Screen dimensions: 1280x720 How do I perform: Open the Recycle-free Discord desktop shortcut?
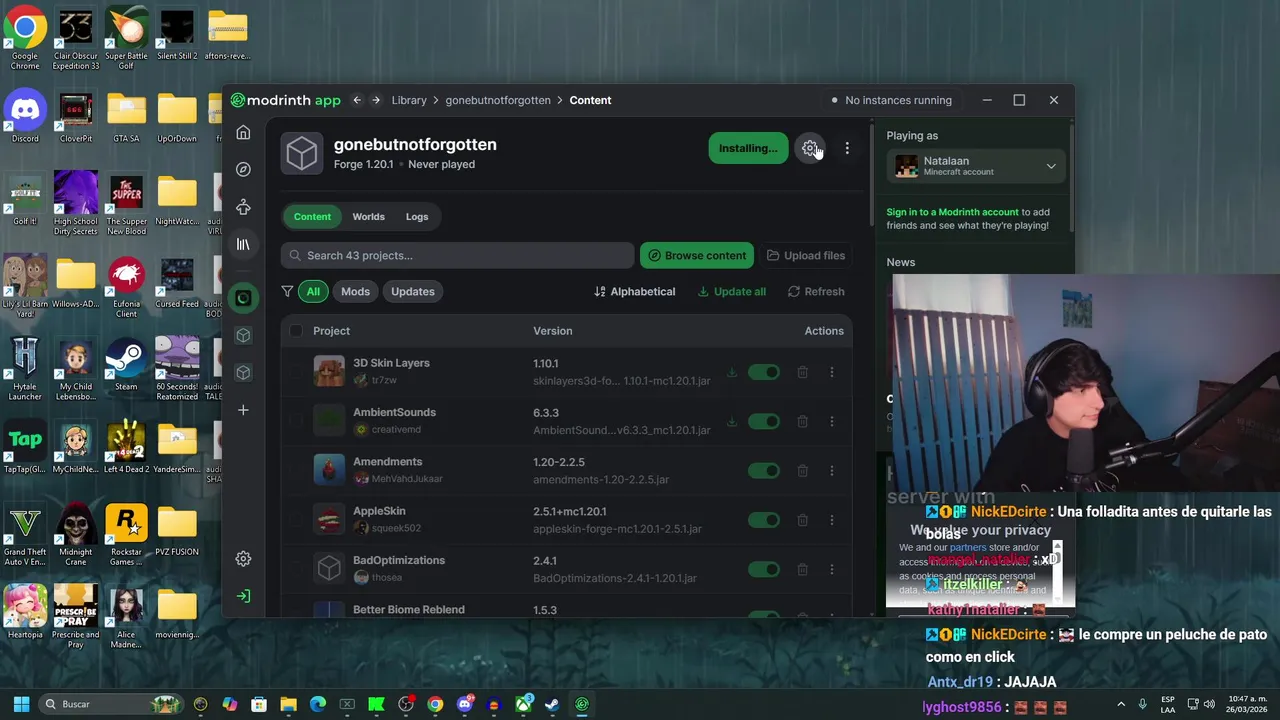point(25,117)
